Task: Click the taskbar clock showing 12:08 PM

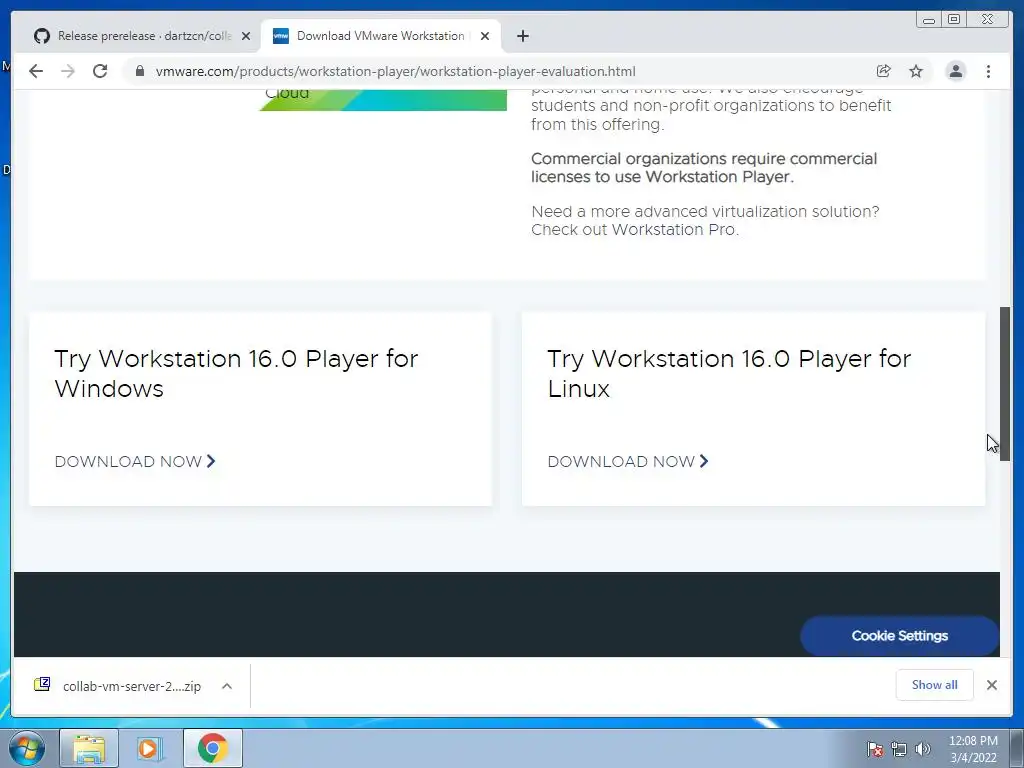Action: click(973, 749)
